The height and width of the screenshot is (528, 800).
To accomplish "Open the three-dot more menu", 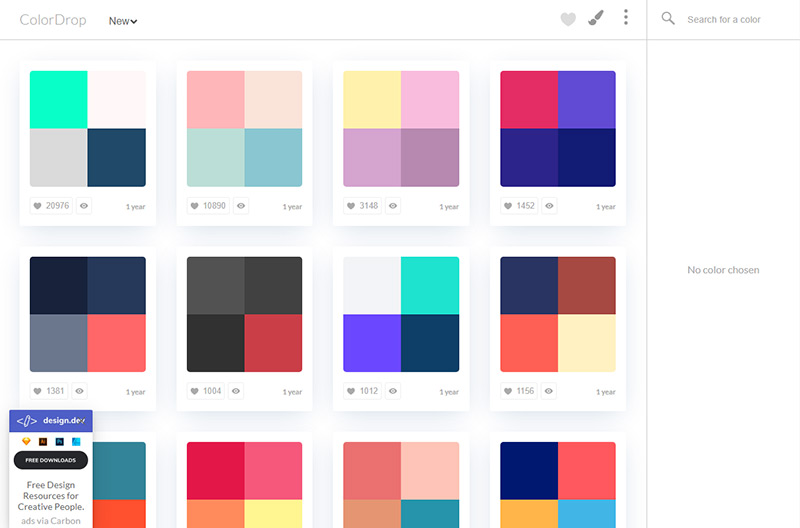I will pyautogui.click(x=626, y=17).
